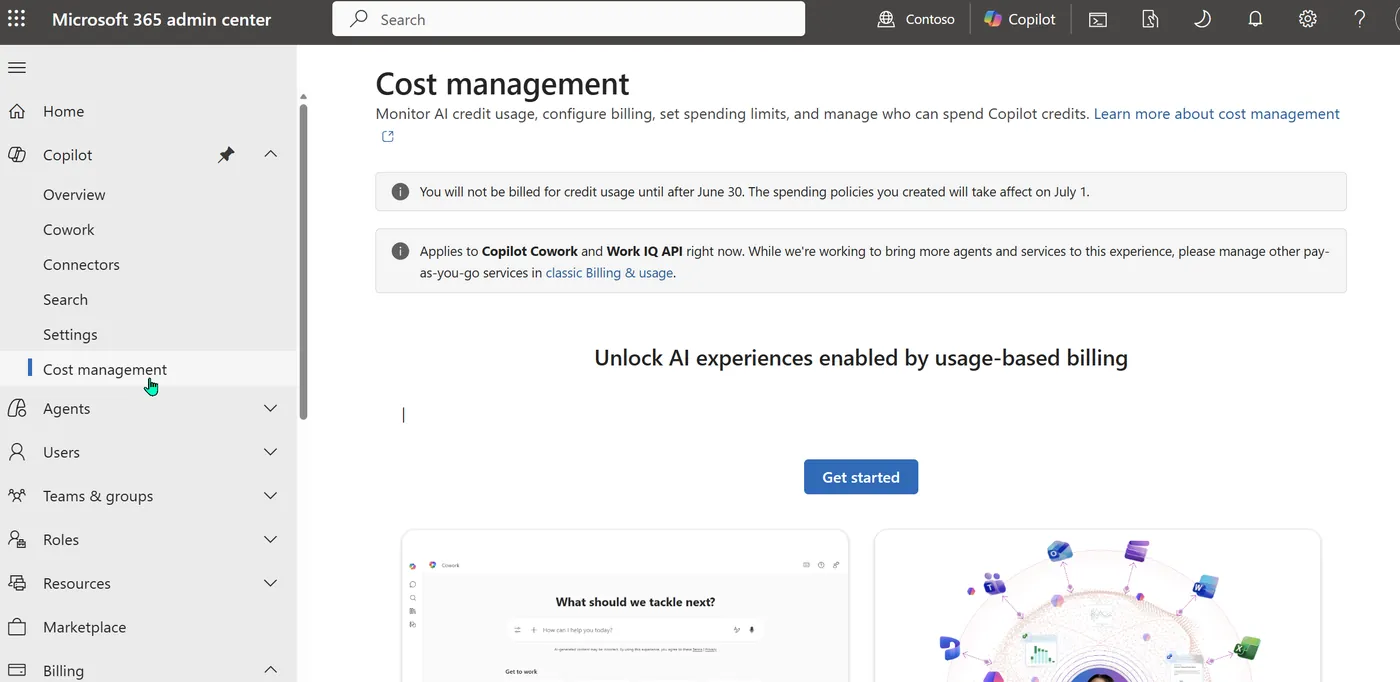Click Microsoft 365 admin center title
The image size is (1400, 682).
click(161, 19)
